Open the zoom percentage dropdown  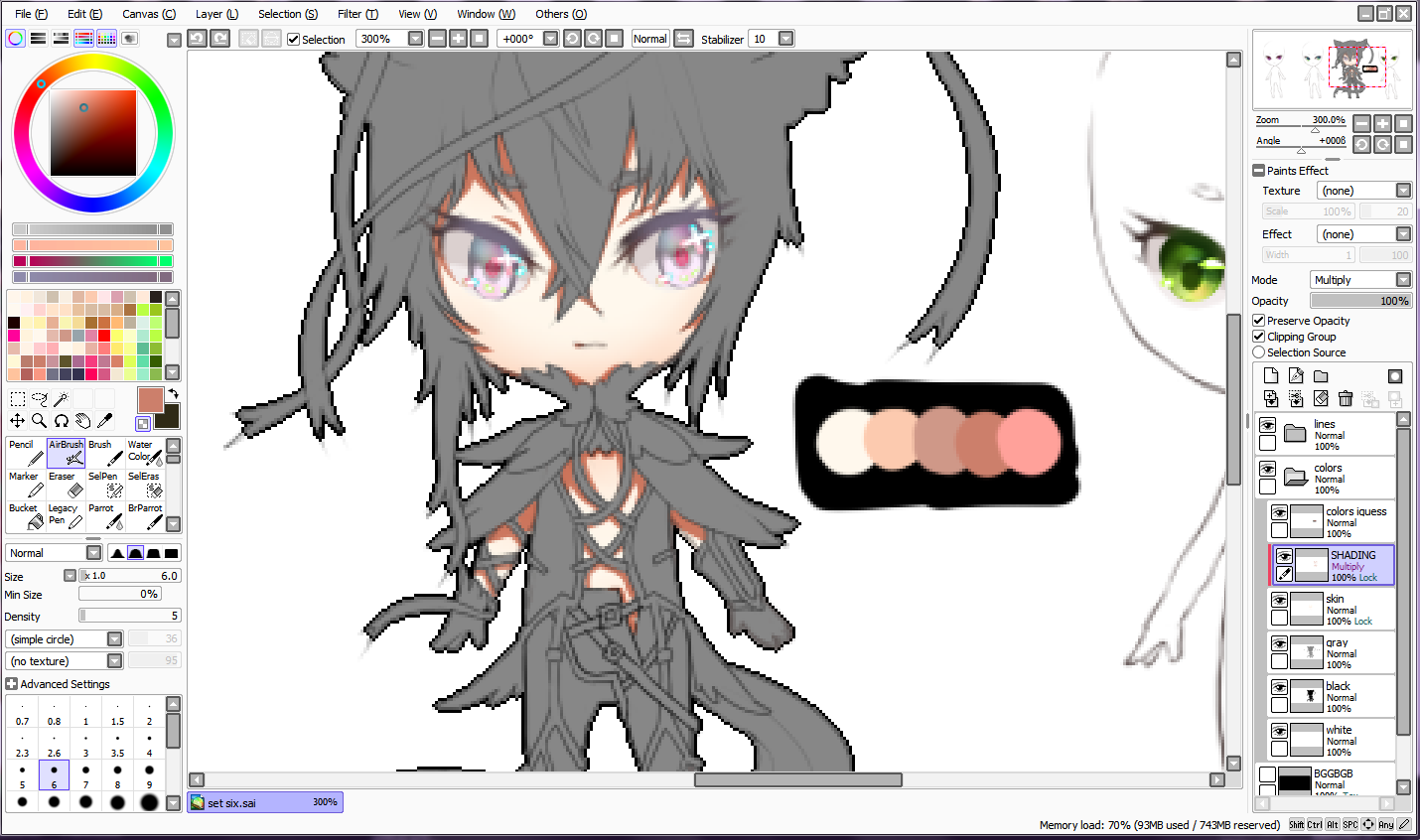point(415,39)
